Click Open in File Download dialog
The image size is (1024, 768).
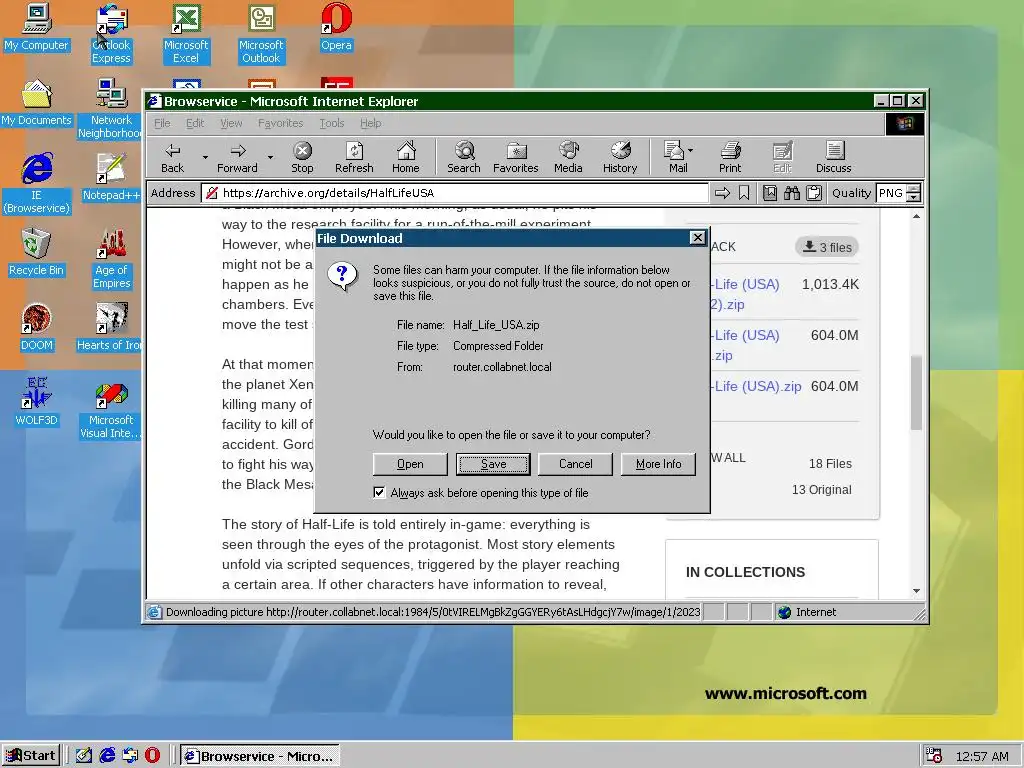point(410,464)
